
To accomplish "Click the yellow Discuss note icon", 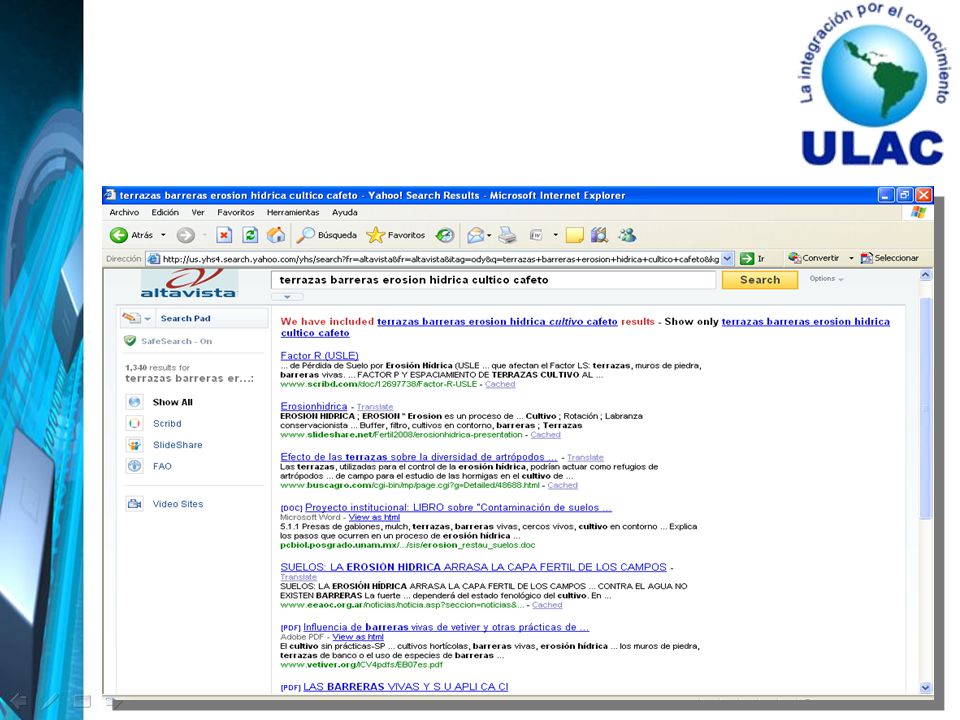I will 574,235.
